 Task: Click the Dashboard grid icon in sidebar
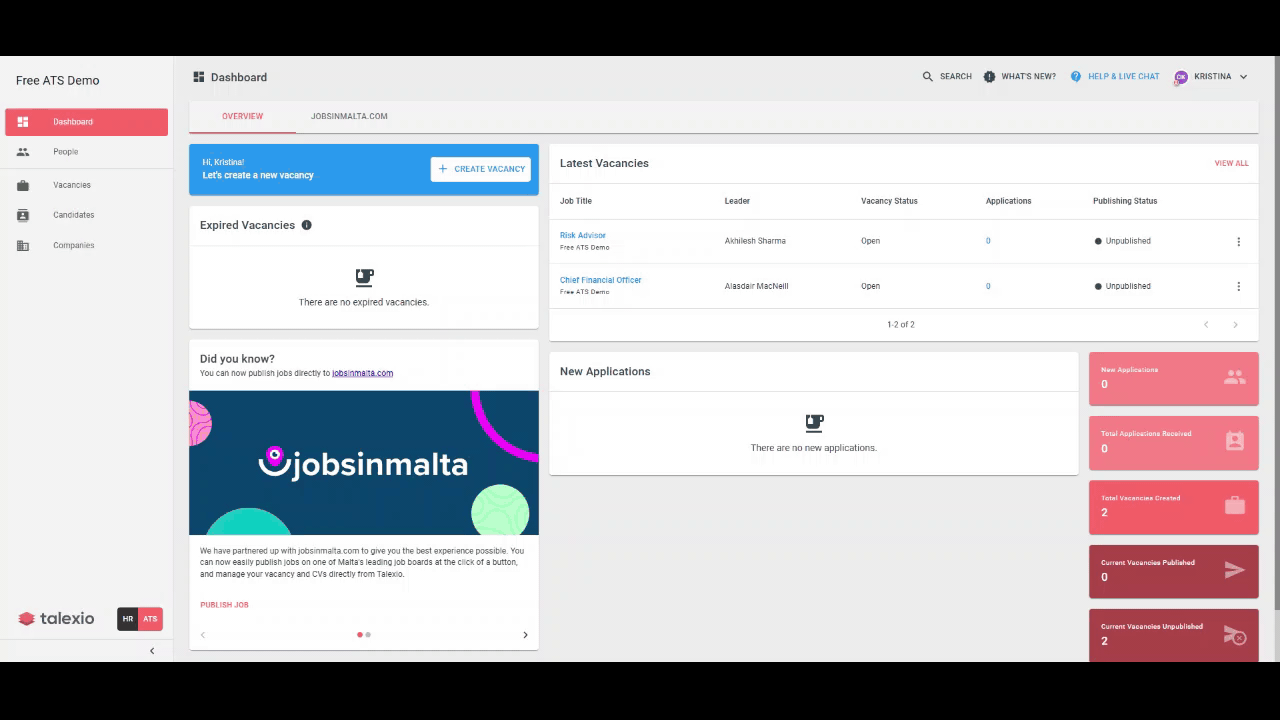23,122
